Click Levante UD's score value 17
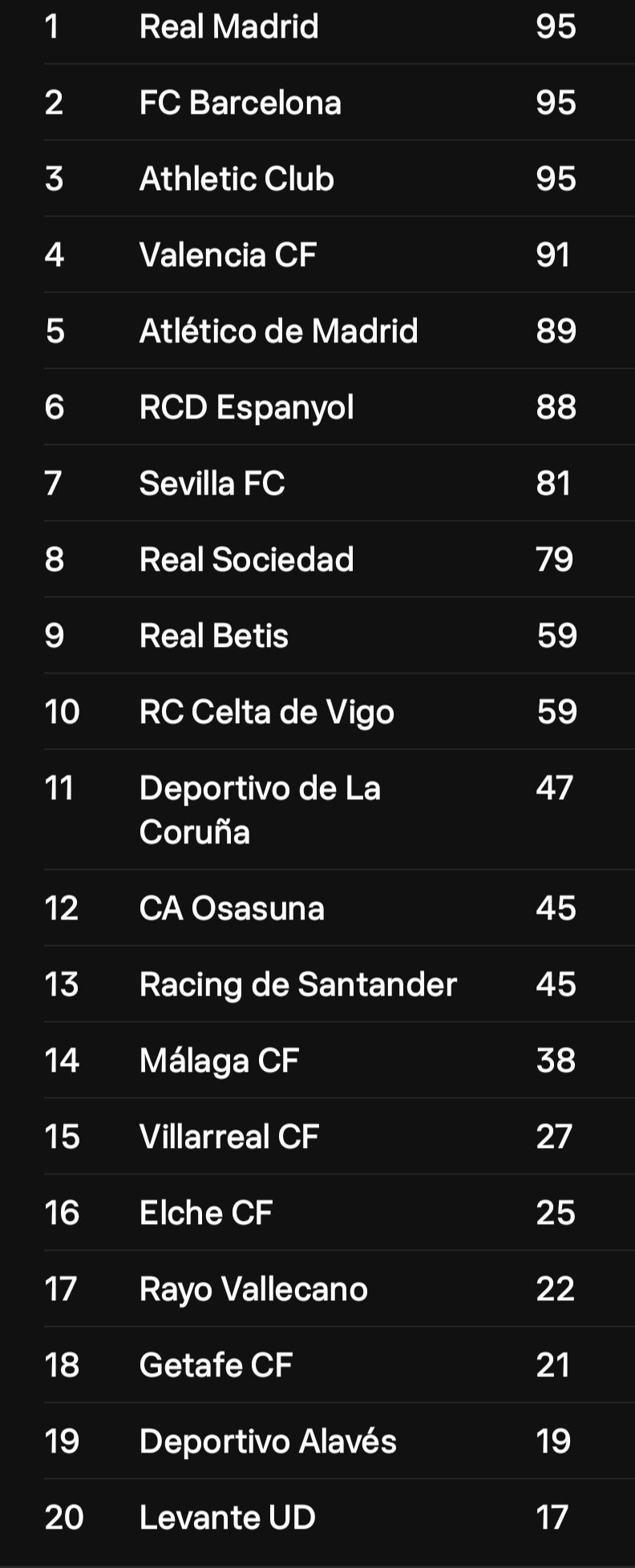 (552, 1517)
